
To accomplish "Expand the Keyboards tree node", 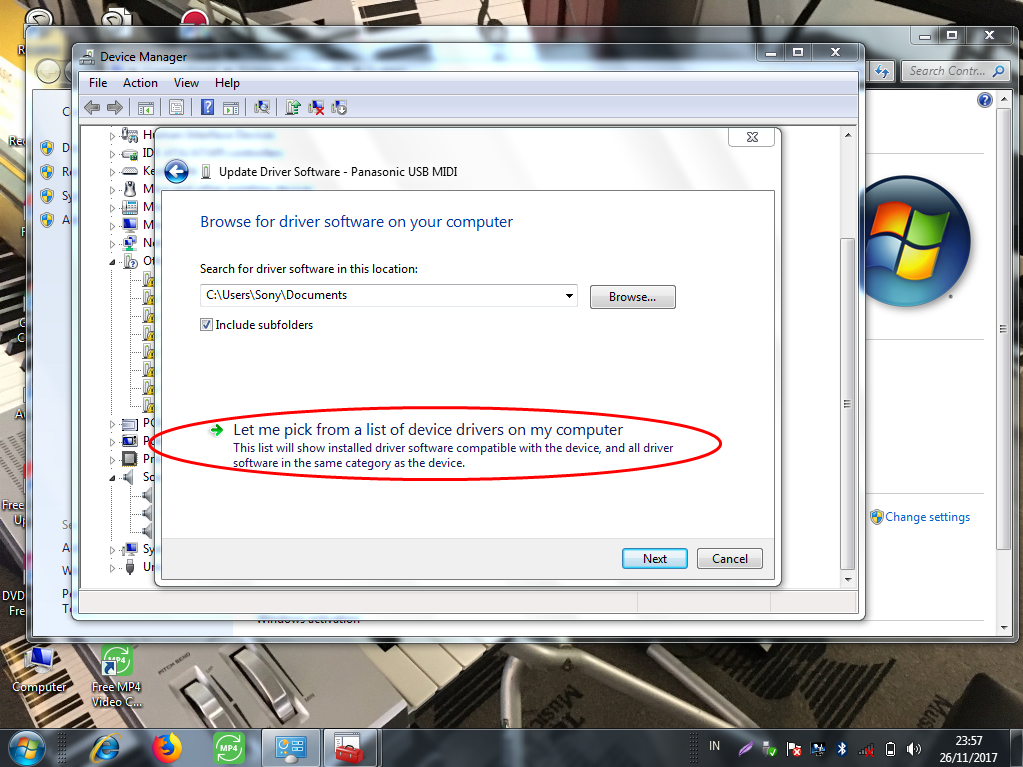I will pyautogui.click(x=112, y=172).
